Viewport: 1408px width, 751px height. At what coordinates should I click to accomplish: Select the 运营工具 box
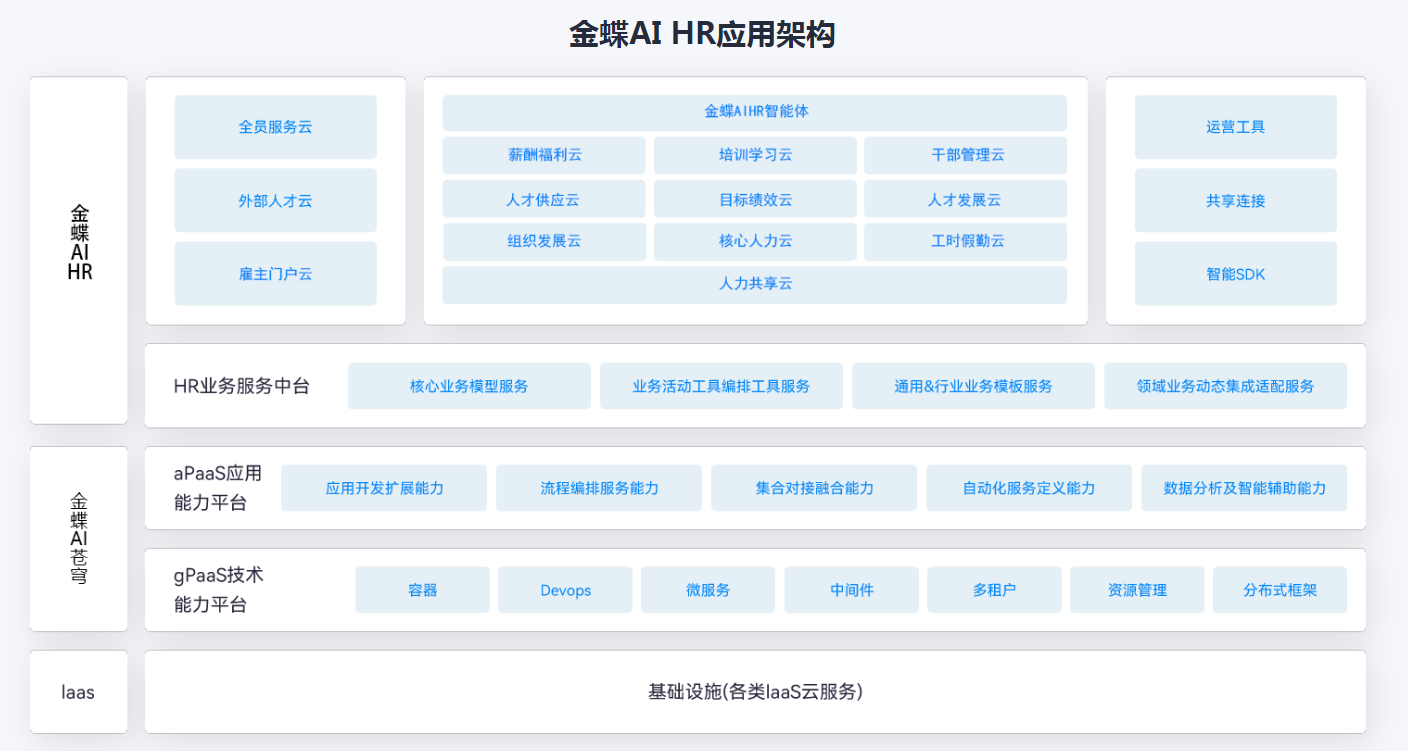point(1235,127)
